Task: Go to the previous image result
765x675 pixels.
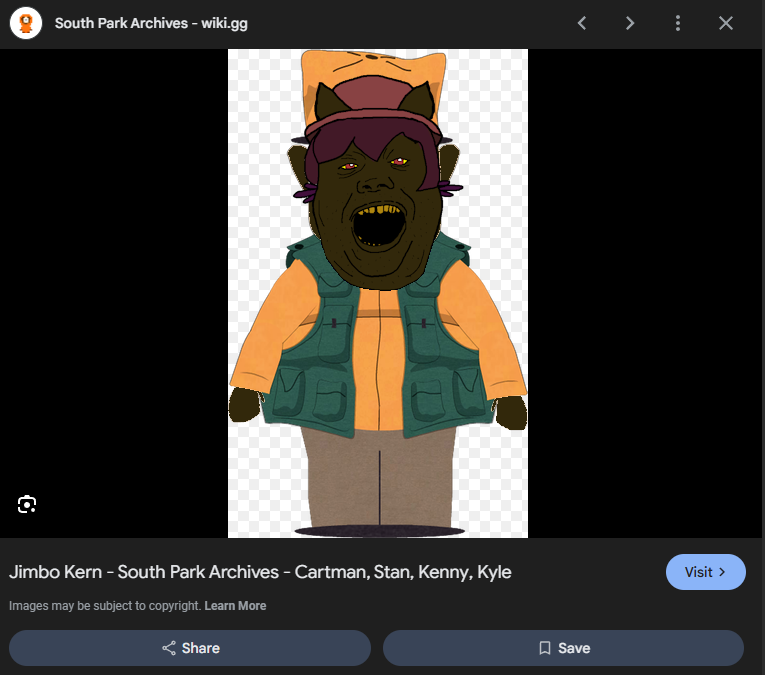Action: [x=582, y=23]
